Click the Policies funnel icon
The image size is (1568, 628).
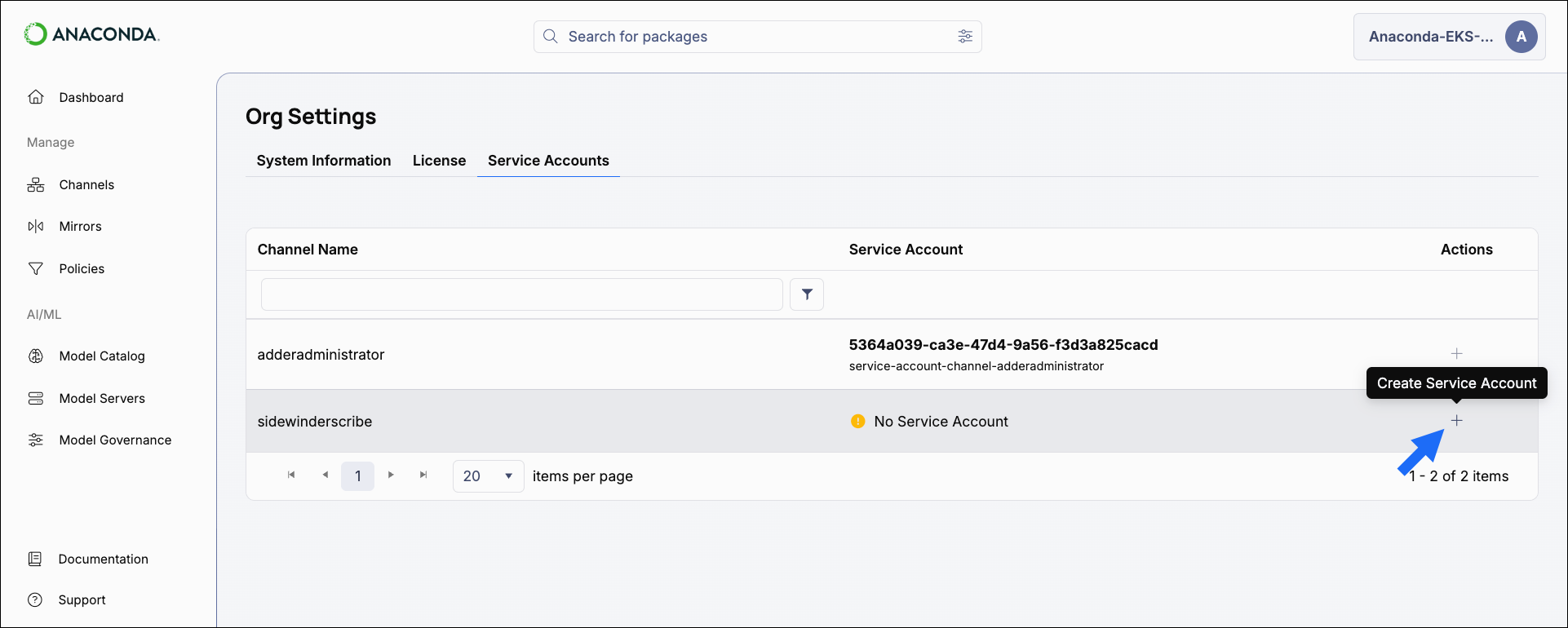tap(36, 269)
